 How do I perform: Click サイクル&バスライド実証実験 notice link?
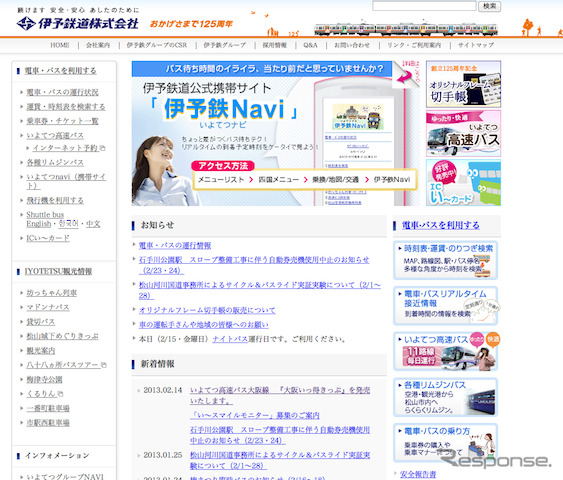(x=260, y=290)
